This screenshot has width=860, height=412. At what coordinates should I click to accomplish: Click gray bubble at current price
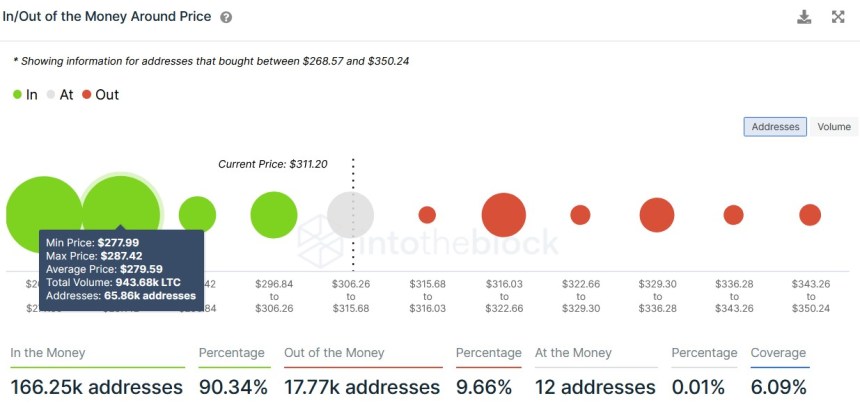coord(351,215)
